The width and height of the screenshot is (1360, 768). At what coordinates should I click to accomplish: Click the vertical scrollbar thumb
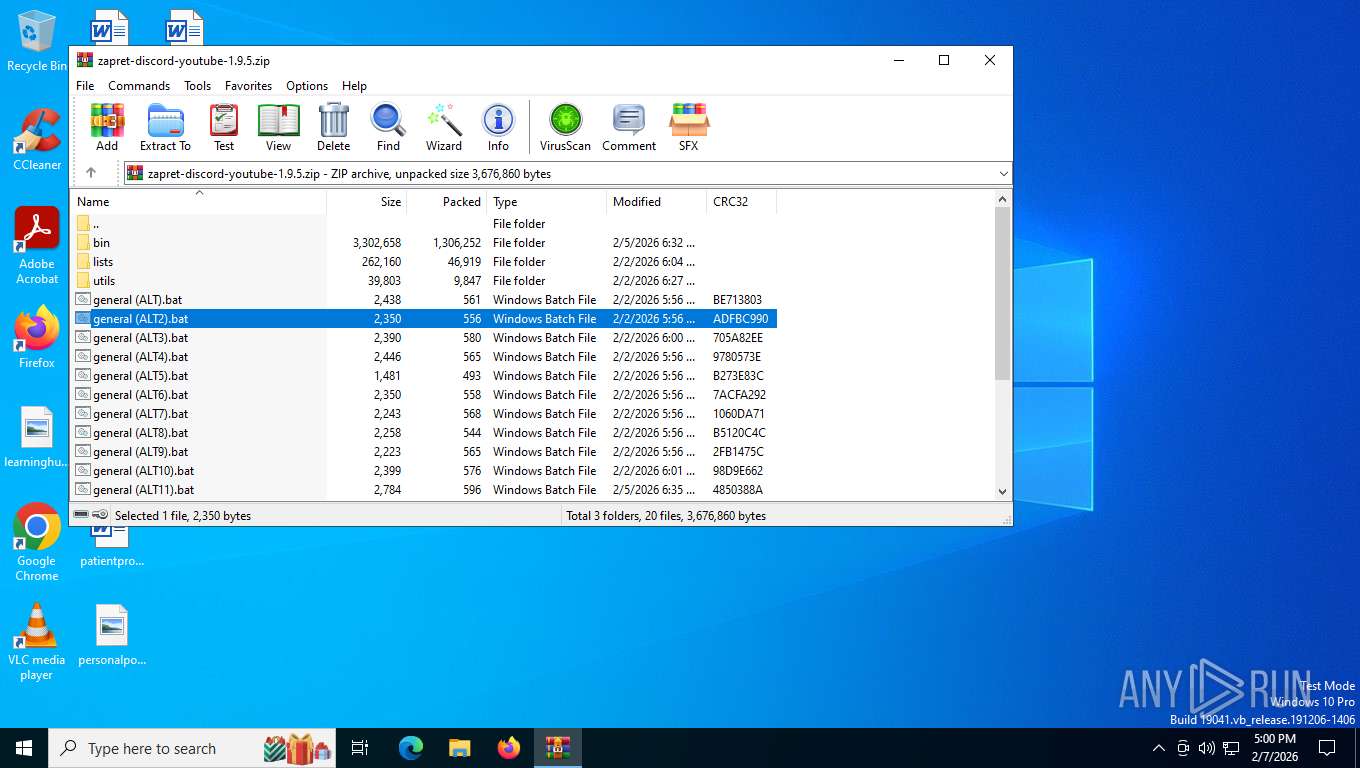pos(1003,293)
